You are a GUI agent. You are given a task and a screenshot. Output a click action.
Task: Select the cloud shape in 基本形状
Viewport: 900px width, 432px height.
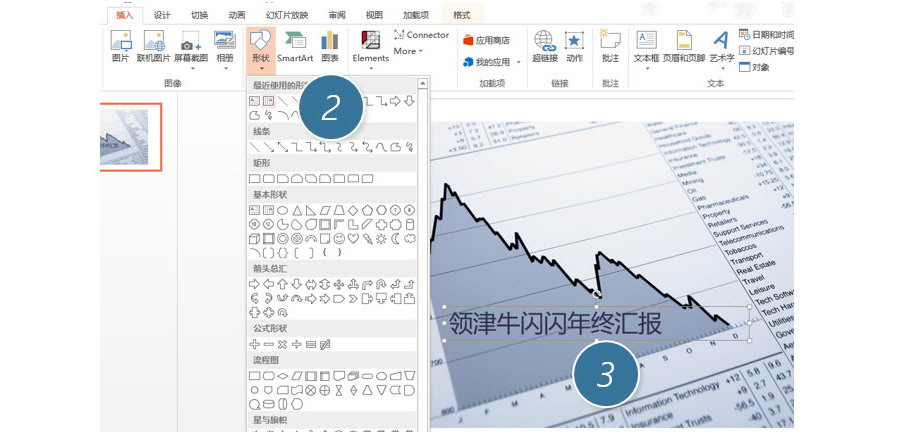tap(409, 239)
